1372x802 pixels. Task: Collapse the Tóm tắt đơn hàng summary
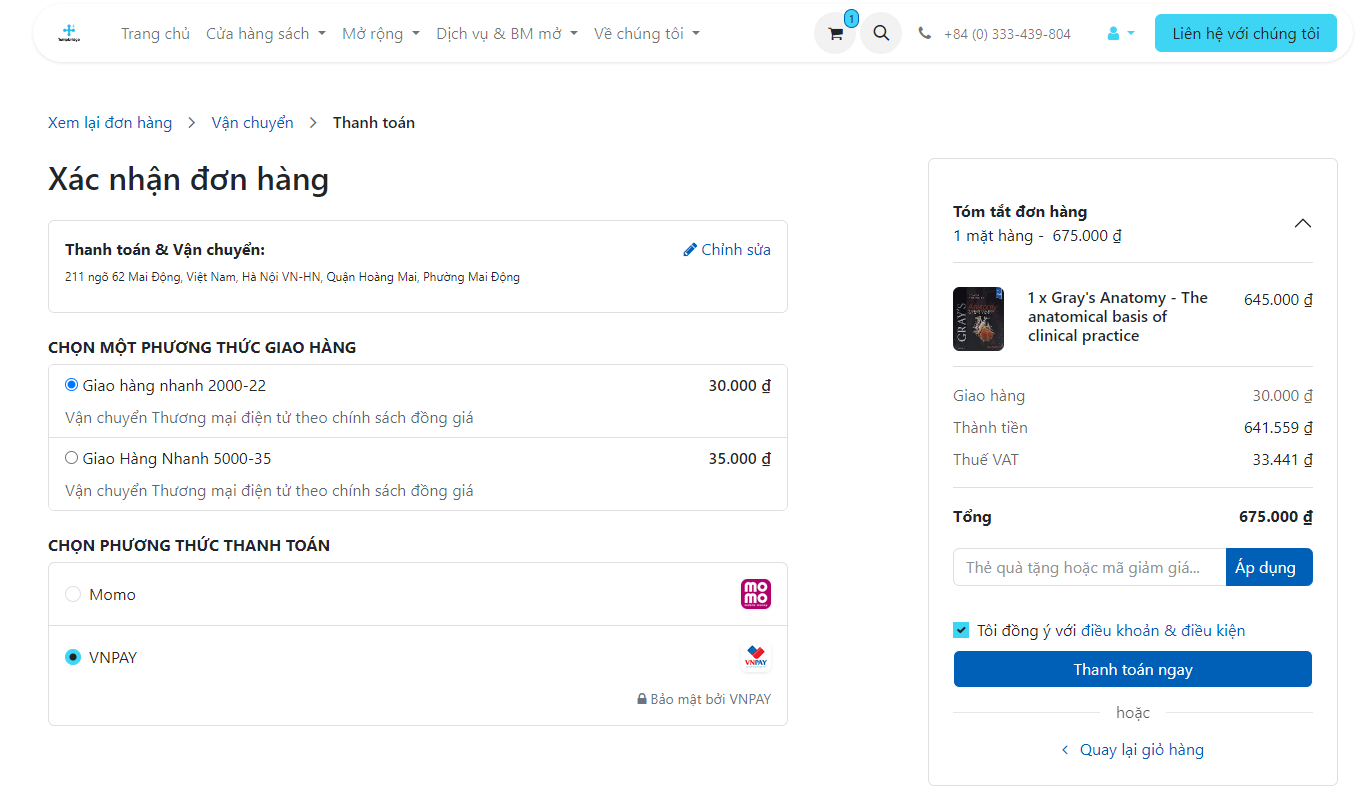click(x=1302, y=223)
